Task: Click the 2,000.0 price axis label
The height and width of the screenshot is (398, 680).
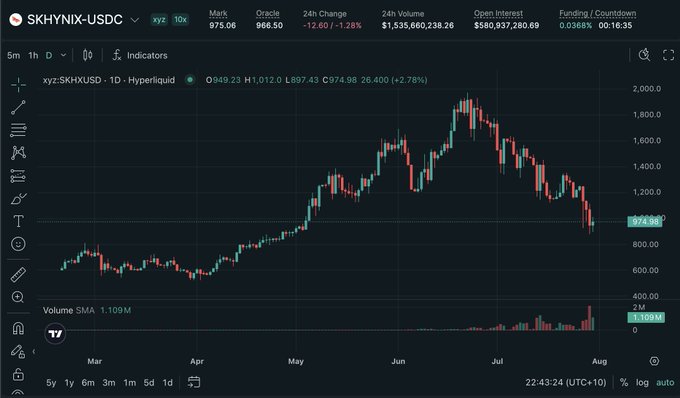Action: [647, 89]
